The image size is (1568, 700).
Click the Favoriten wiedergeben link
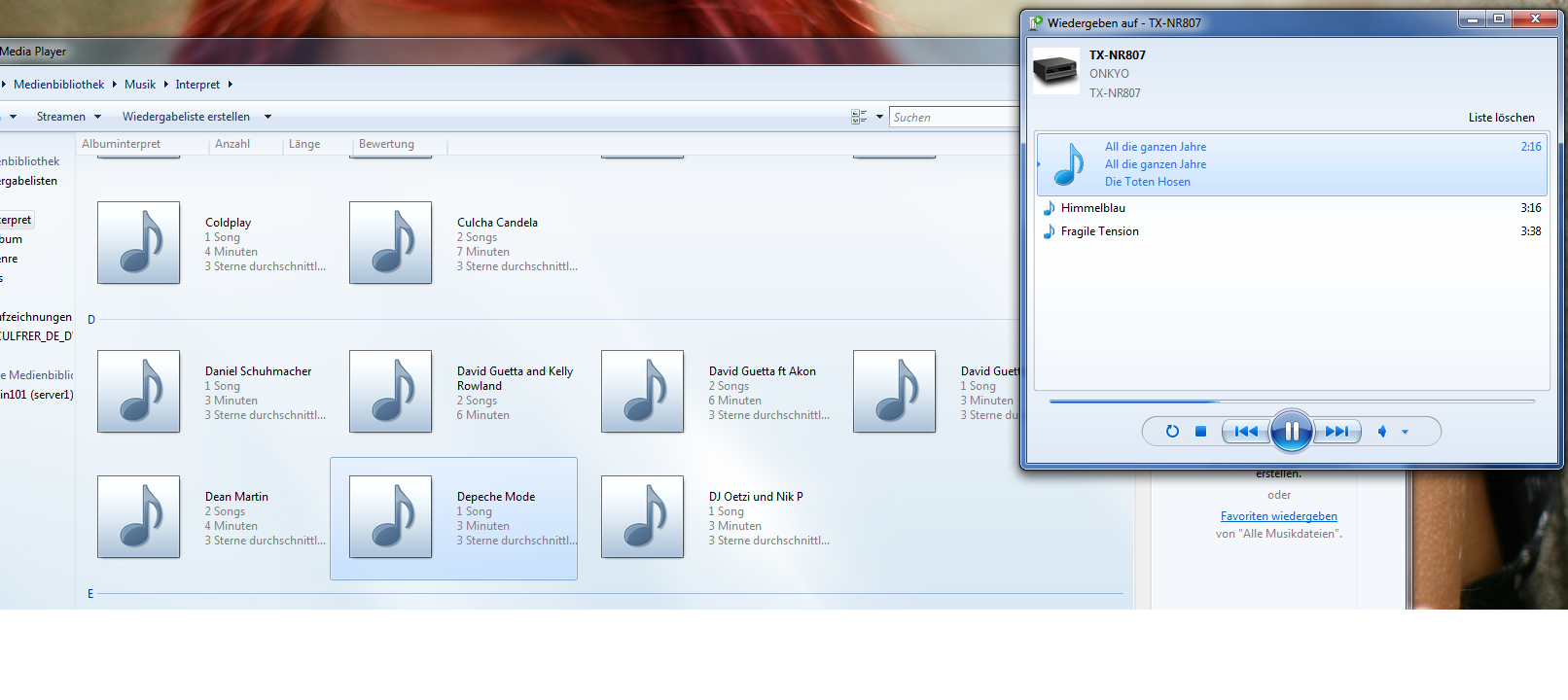1278,516
